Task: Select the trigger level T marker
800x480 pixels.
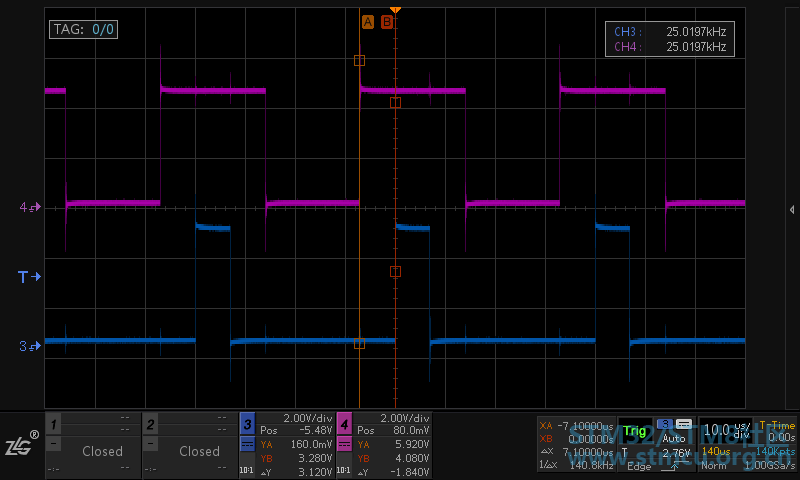Action: pyautogui.click(x=29, y=277)
